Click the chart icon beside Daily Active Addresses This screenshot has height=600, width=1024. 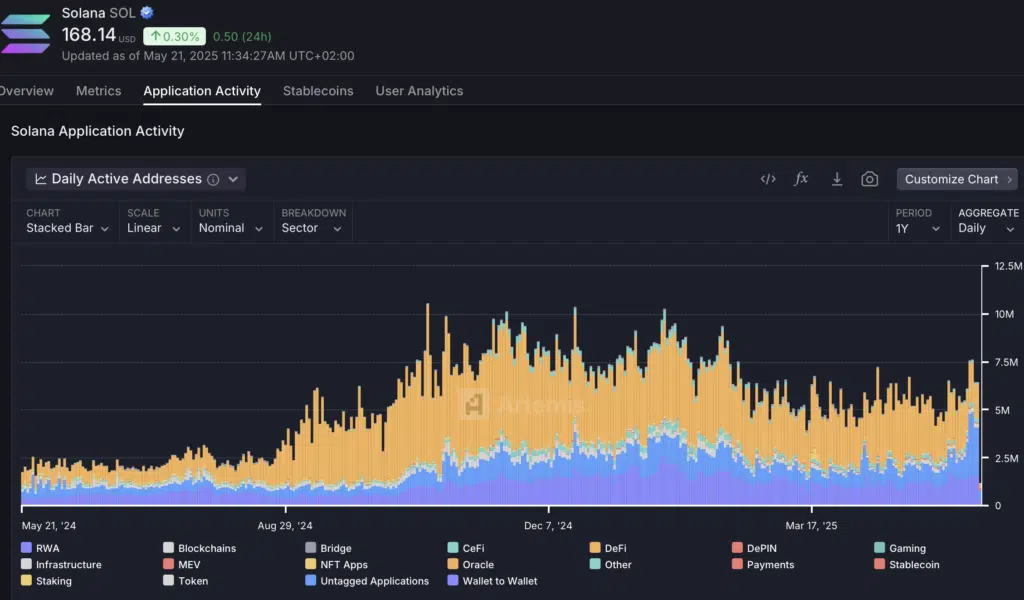click(40, 179)
